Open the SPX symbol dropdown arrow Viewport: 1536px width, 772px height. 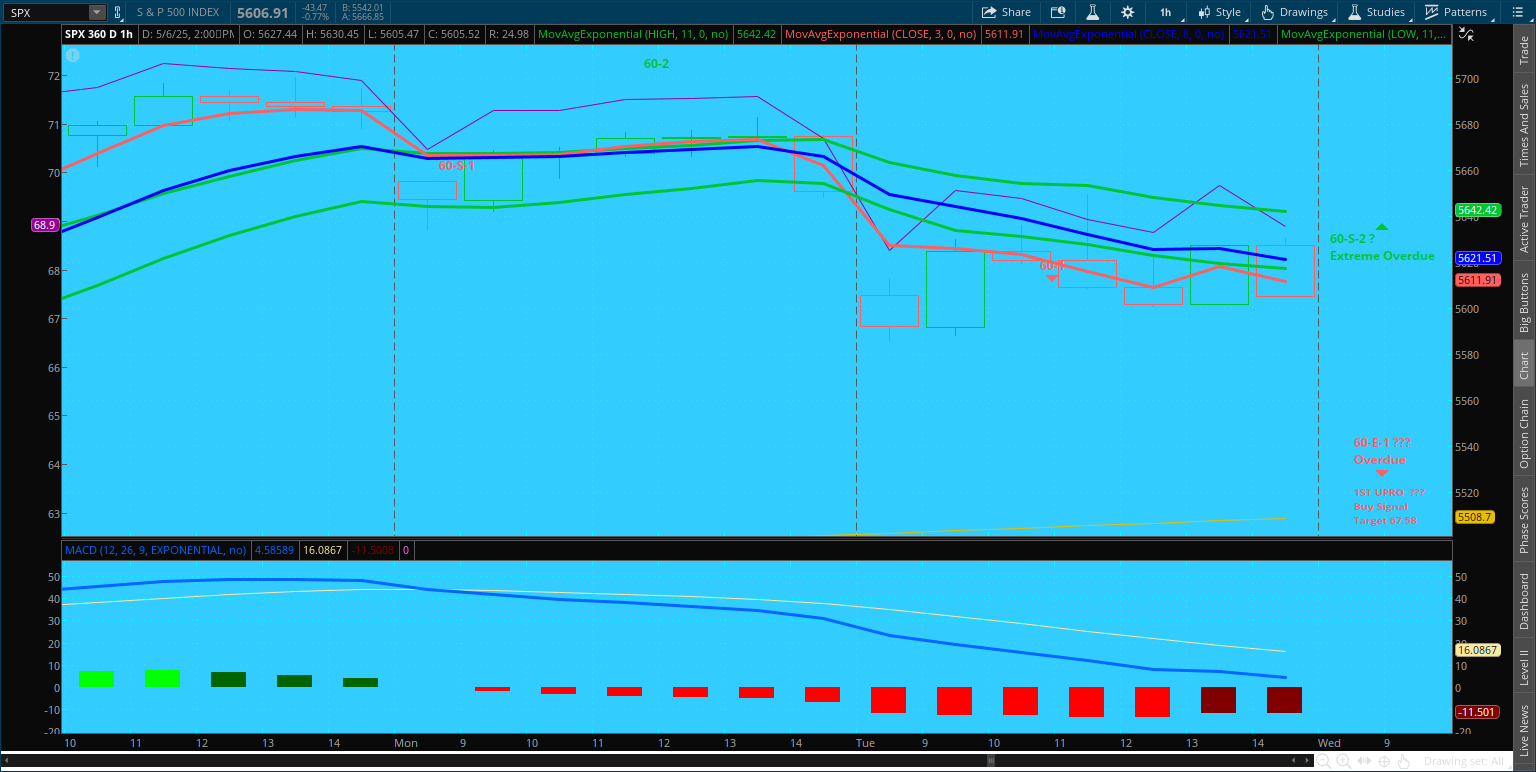[x=96, y=12]
